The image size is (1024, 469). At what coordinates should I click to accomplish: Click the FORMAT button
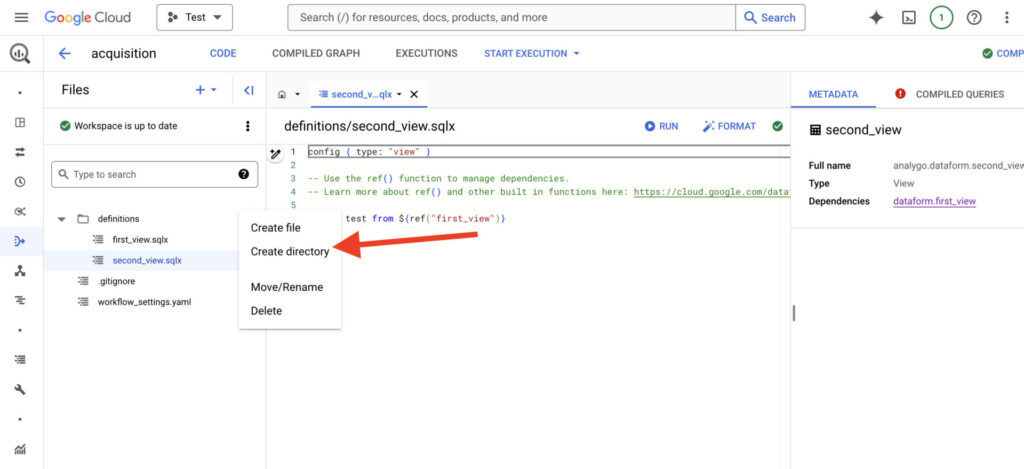729,126
